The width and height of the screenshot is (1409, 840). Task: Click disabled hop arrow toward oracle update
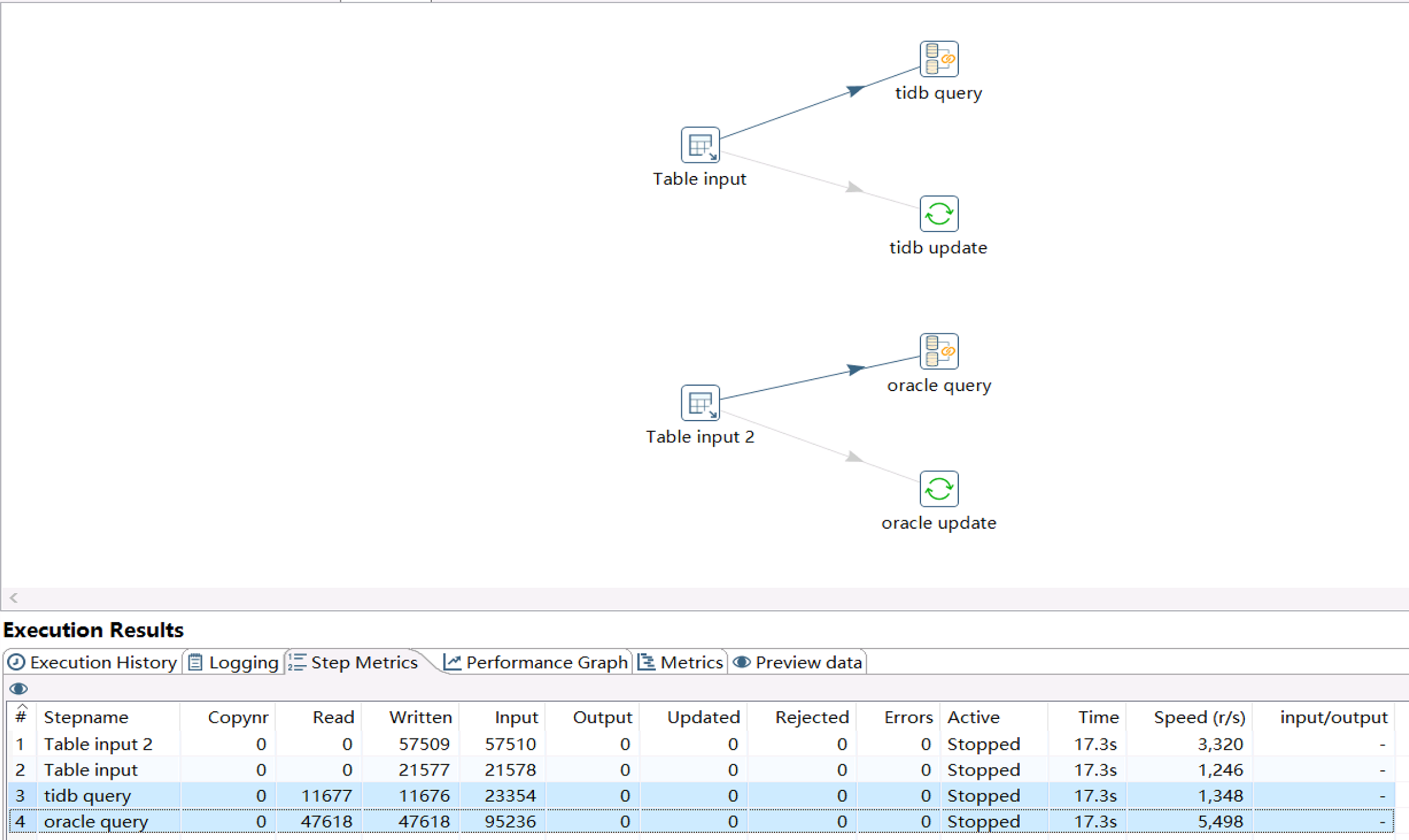pyautogui.click(x=853, y=457)
